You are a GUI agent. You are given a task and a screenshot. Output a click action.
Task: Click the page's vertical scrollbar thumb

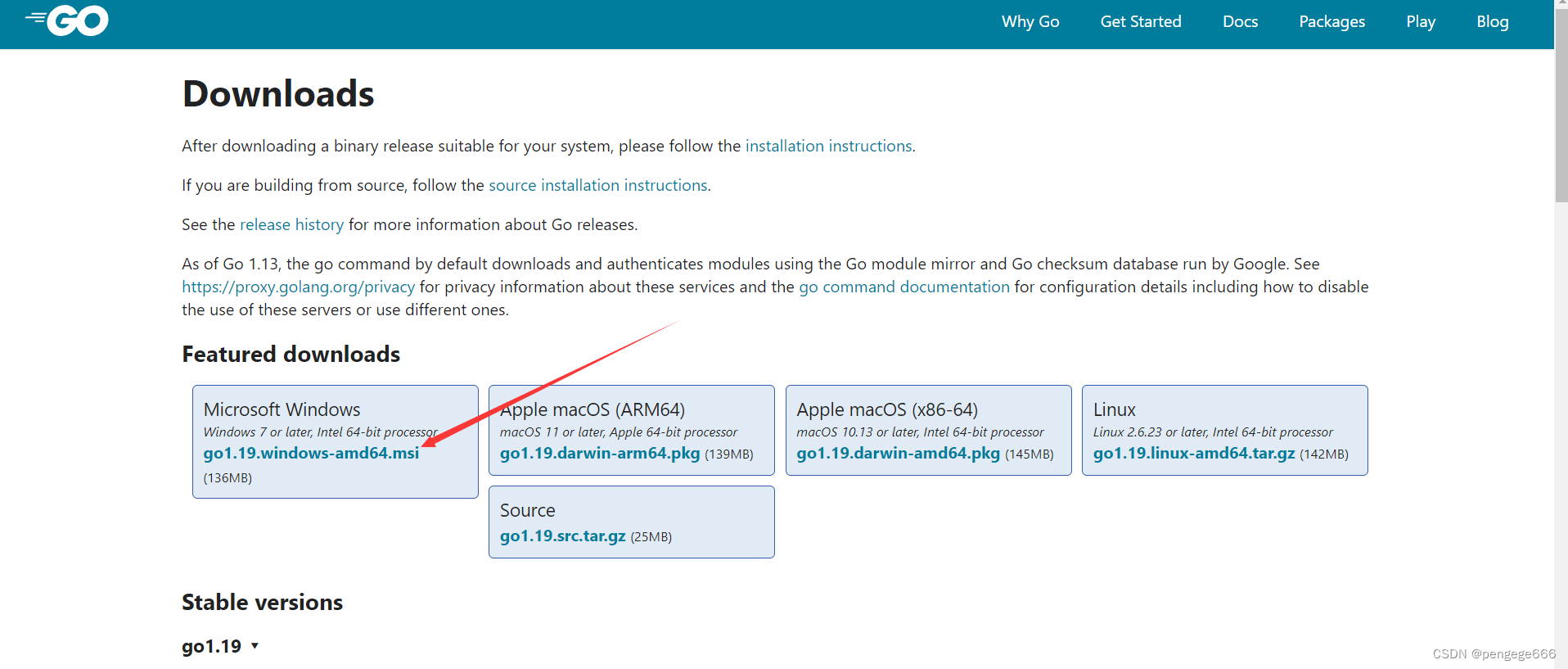1561,106
